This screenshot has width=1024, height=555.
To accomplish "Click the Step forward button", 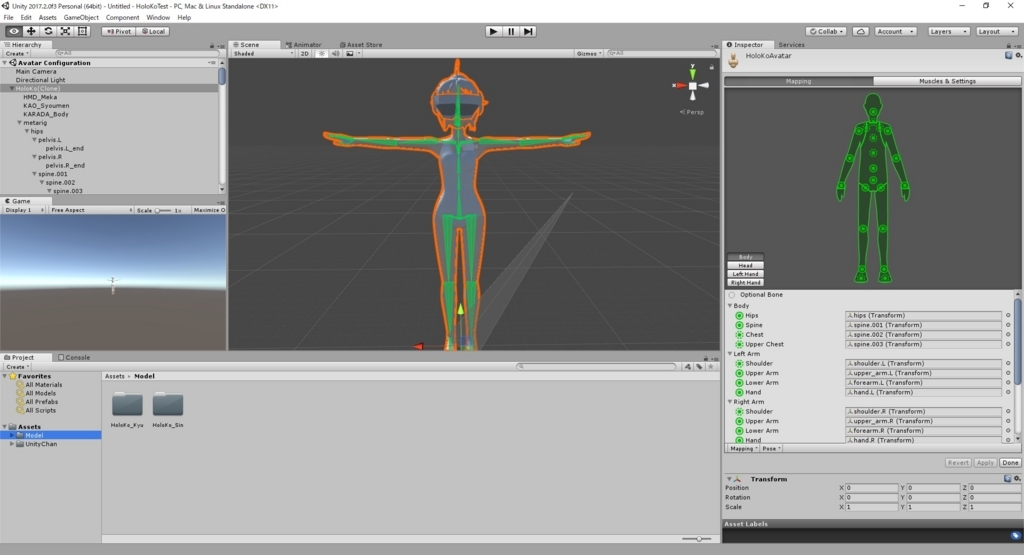I will click(528, 31).
